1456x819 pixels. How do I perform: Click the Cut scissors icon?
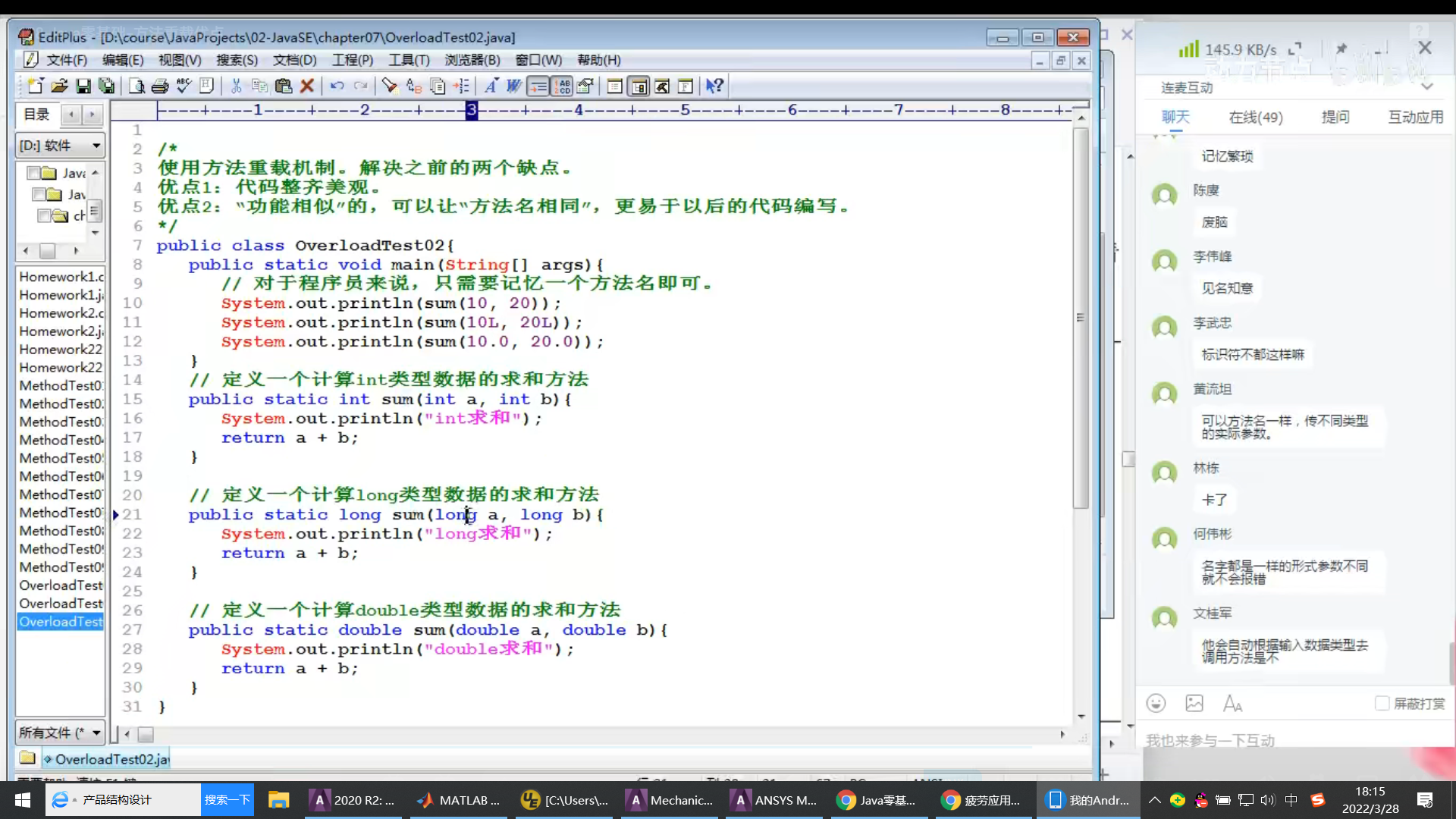click(236, 86)
